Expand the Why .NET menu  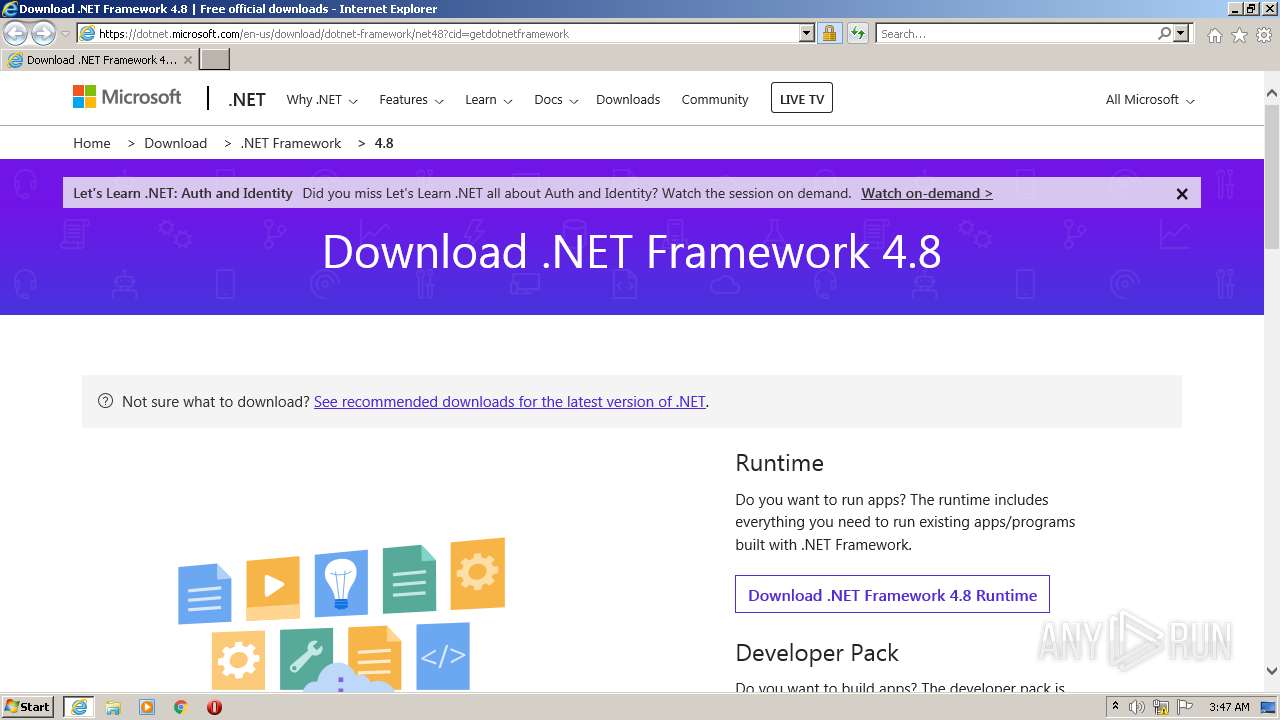click(x=320, y=100)
